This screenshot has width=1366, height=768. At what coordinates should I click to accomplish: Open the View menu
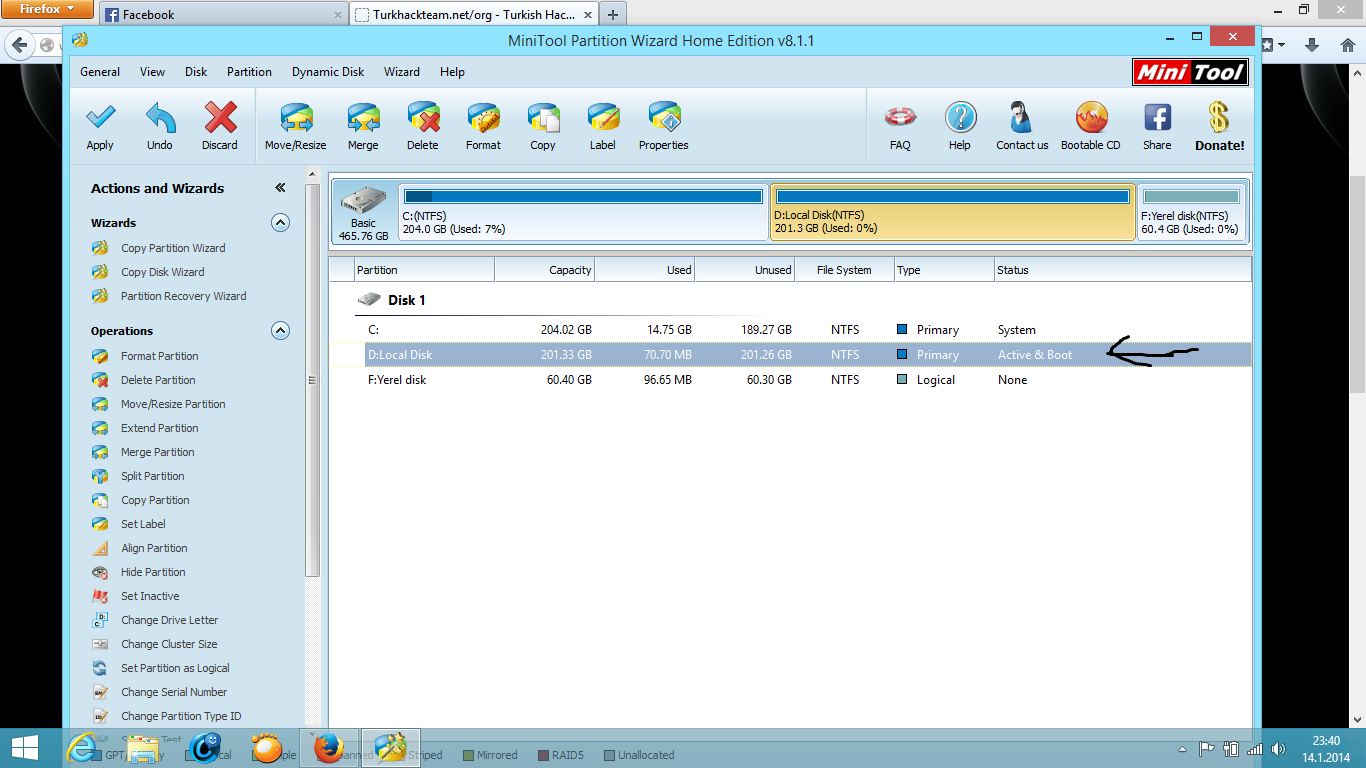coord(153,72)
